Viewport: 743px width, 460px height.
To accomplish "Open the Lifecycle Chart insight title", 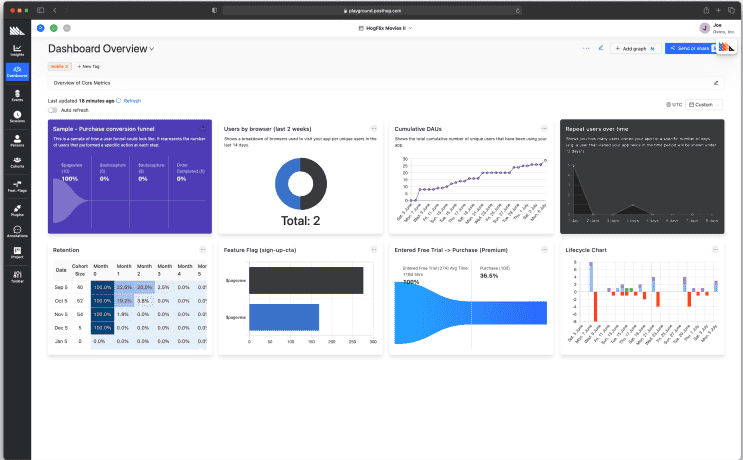I will click(x=586, y=250).
